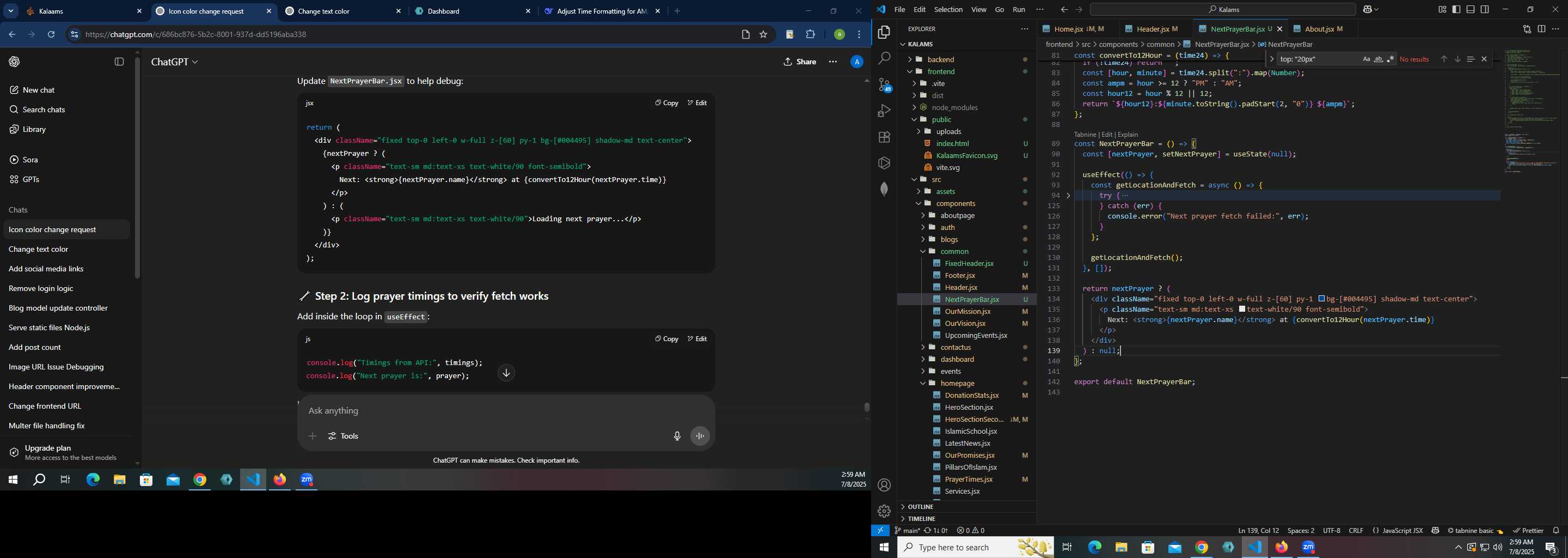The height and width of the screenshot is (558, 1568).
Task: Toggle Match Whole Word in find widget
Action: tap(1378, 59)
